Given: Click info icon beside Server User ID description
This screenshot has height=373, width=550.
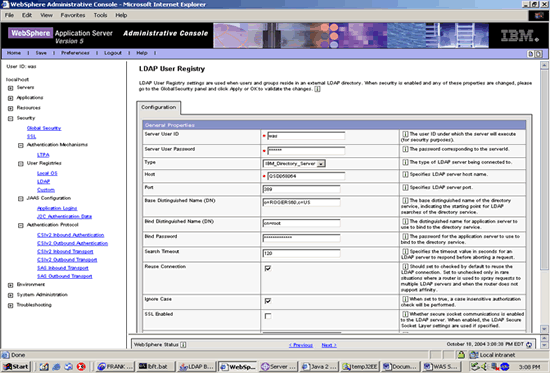Looking at the screenshot, I should tap(405, 134).
